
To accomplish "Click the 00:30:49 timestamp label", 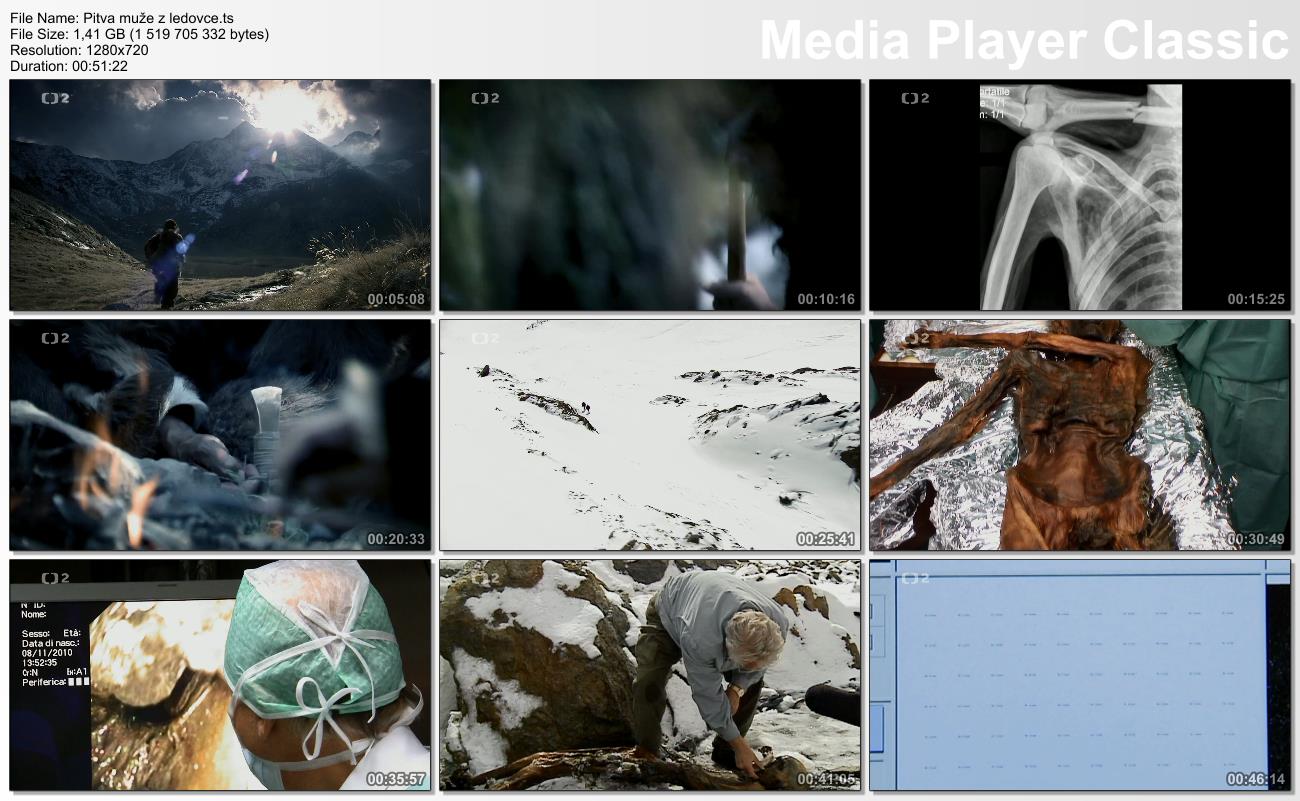I will click(1256, 539).
